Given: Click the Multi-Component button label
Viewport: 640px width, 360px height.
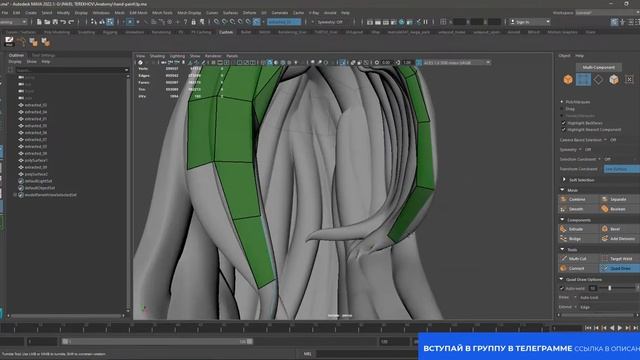Looking at the screenshot, I should (598, 67).
